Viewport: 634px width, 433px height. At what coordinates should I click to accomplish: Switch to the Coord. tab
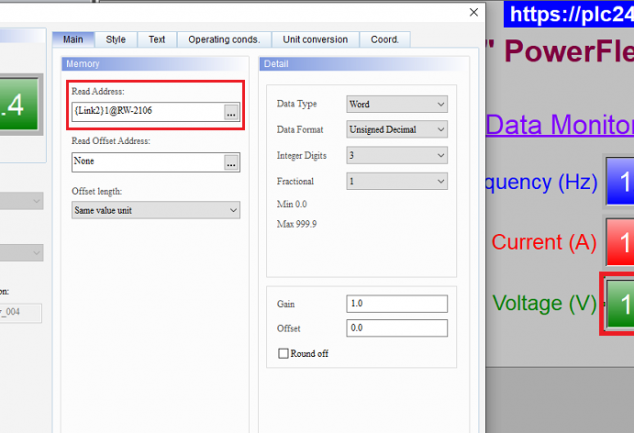click(385, 40)
